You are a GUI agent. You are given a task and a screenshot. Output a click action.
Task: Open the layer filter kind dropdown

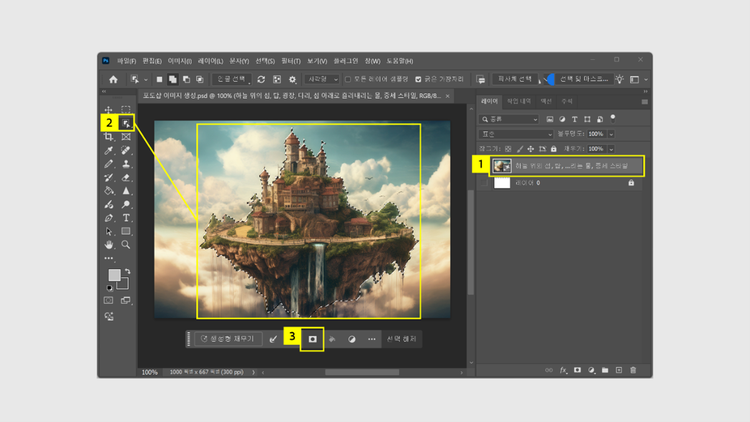point(510,118)
